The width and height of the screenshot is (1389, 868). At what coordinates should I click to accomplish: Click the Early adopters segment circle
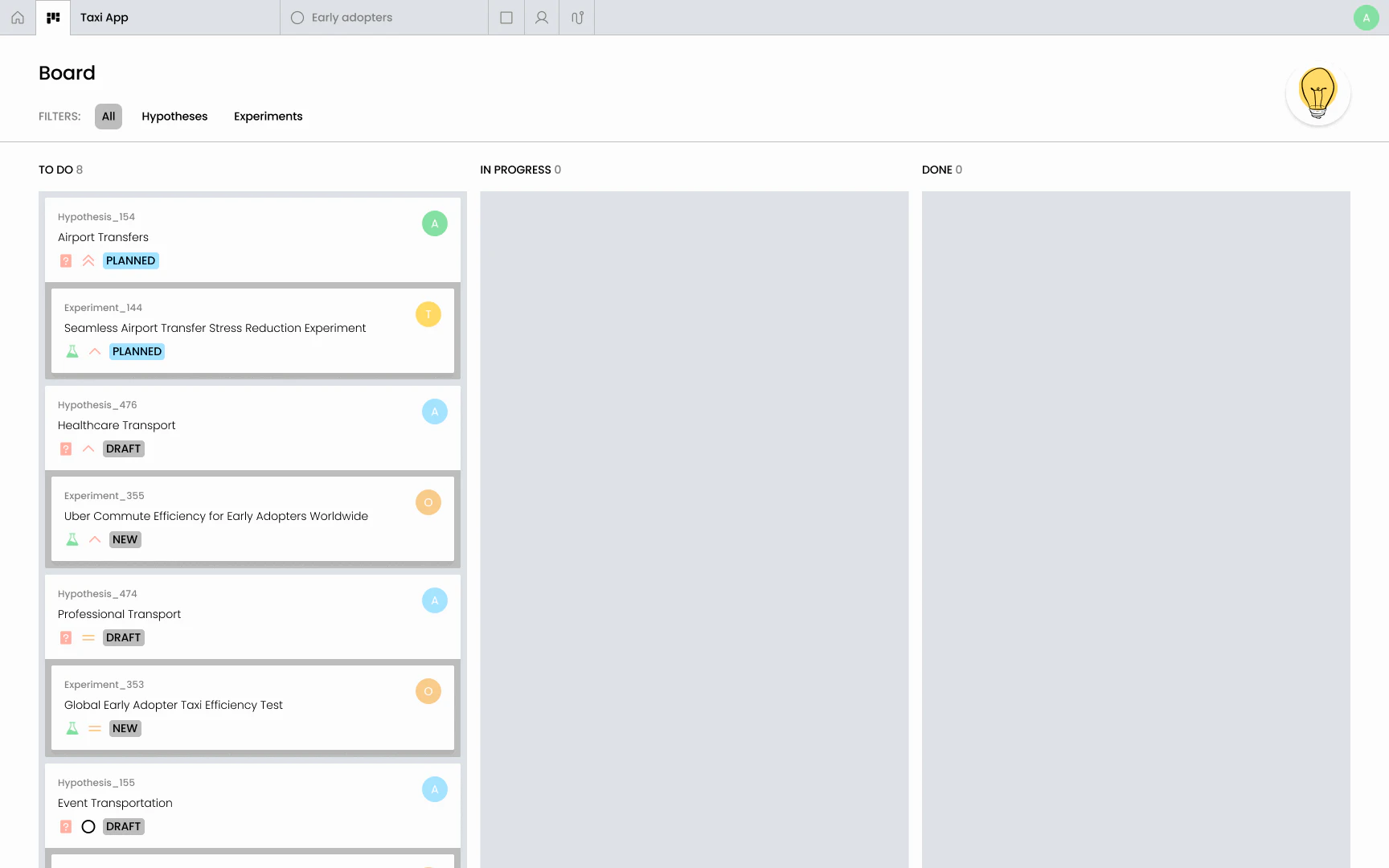pyautogui.click(x=297, y=17)
